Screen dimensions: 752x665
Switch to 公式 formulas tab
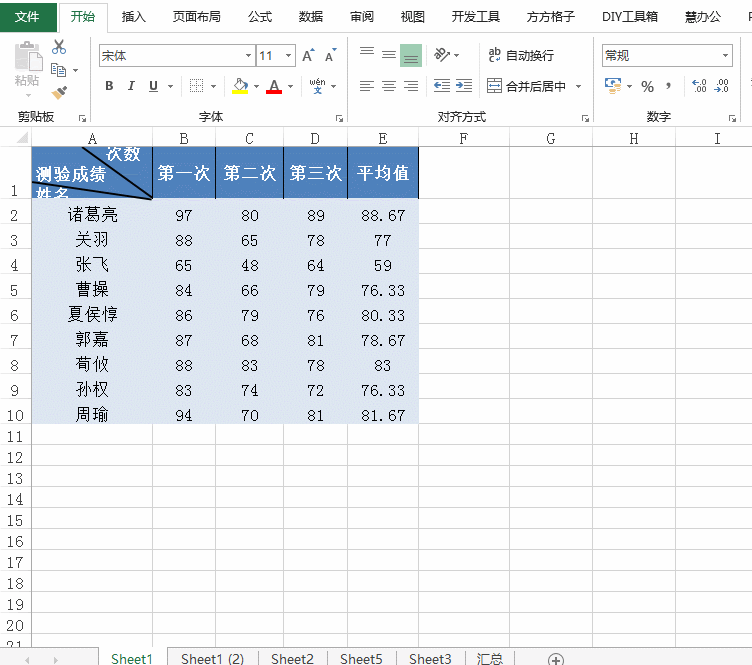[260, 17]
